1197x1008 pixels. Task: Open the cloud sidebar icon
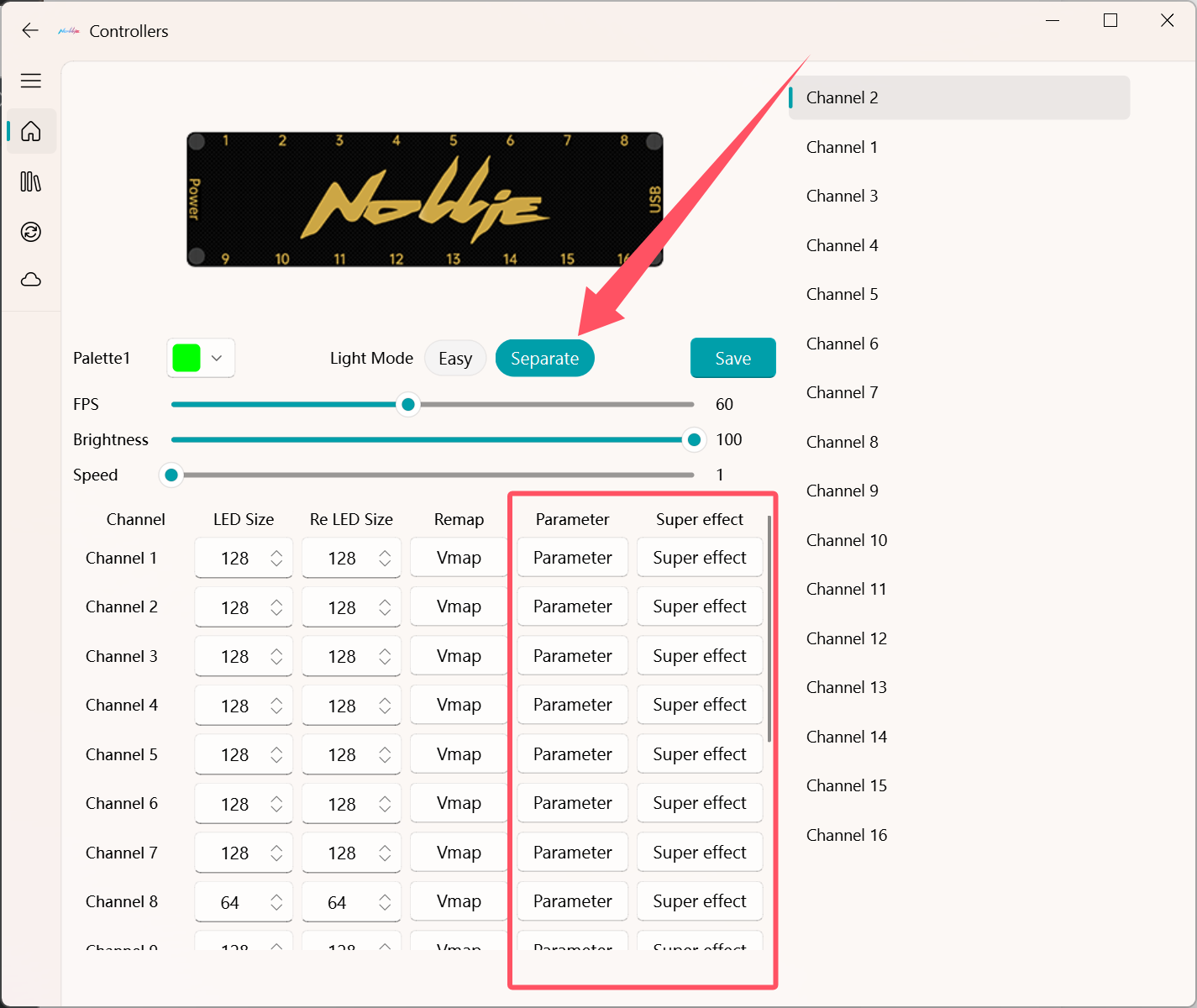coord(31,280)
